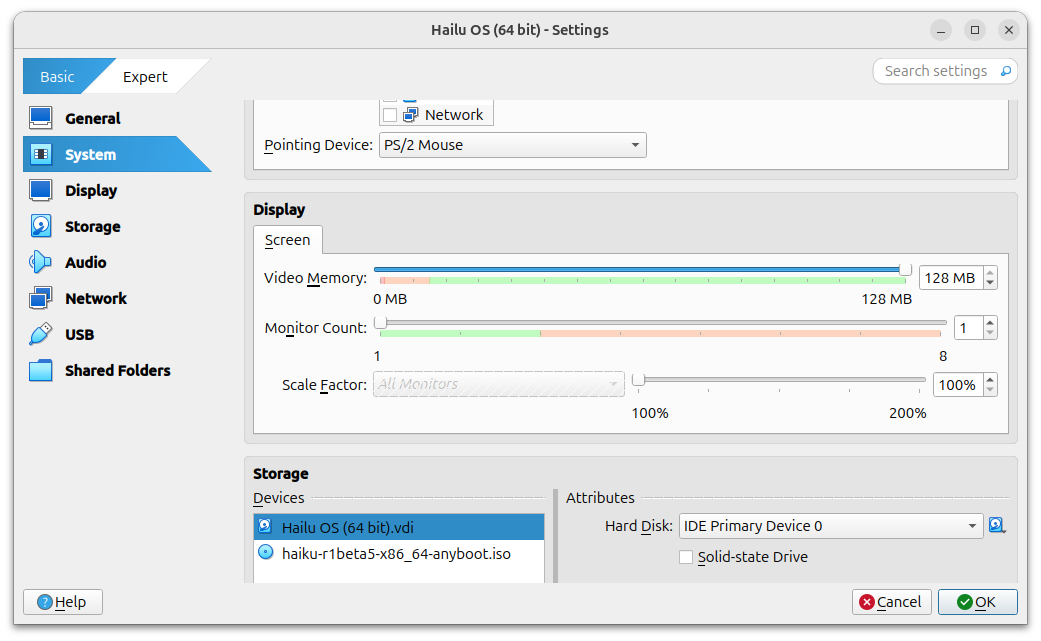Click the search magnifier icon

click(1006, 71)
